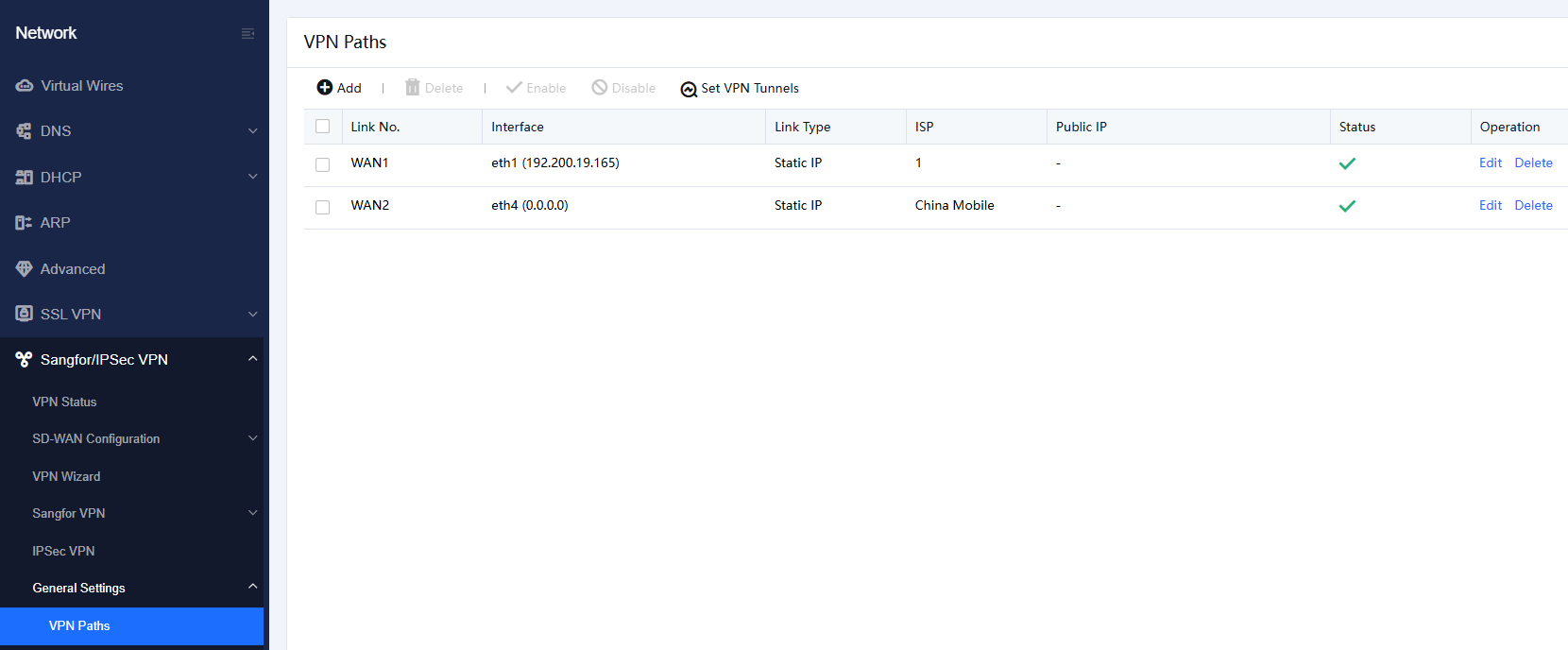Click the Interface column header

click(x=518, y=127)
